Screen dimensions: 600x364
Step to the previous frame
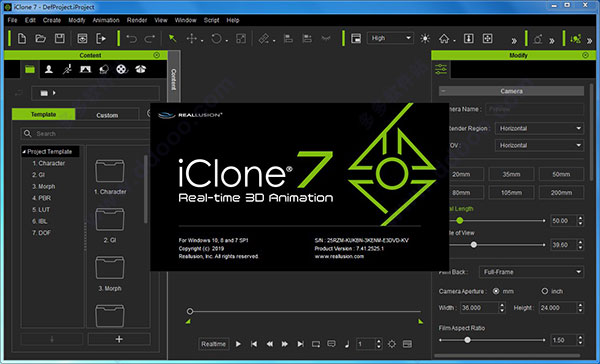(269, 344)
